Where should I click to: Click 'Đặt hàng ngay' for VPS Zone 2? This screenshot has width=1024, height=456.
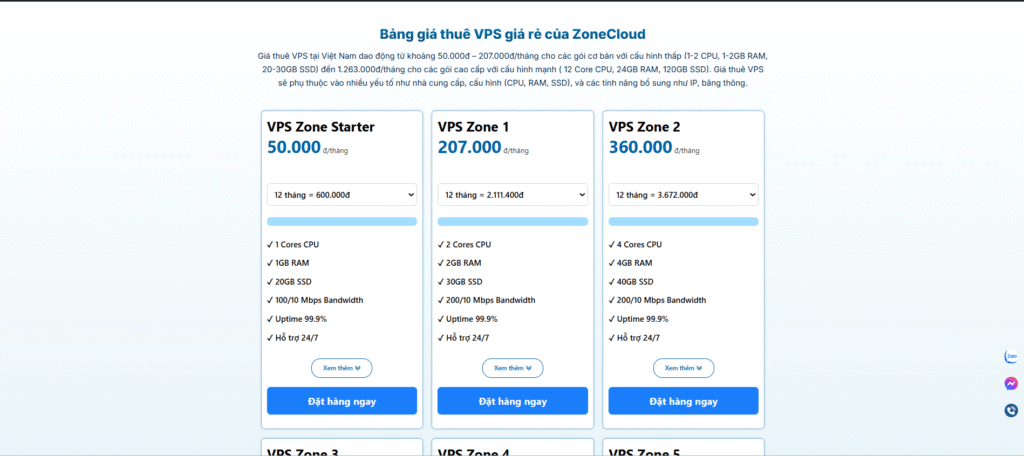[683, 401]
